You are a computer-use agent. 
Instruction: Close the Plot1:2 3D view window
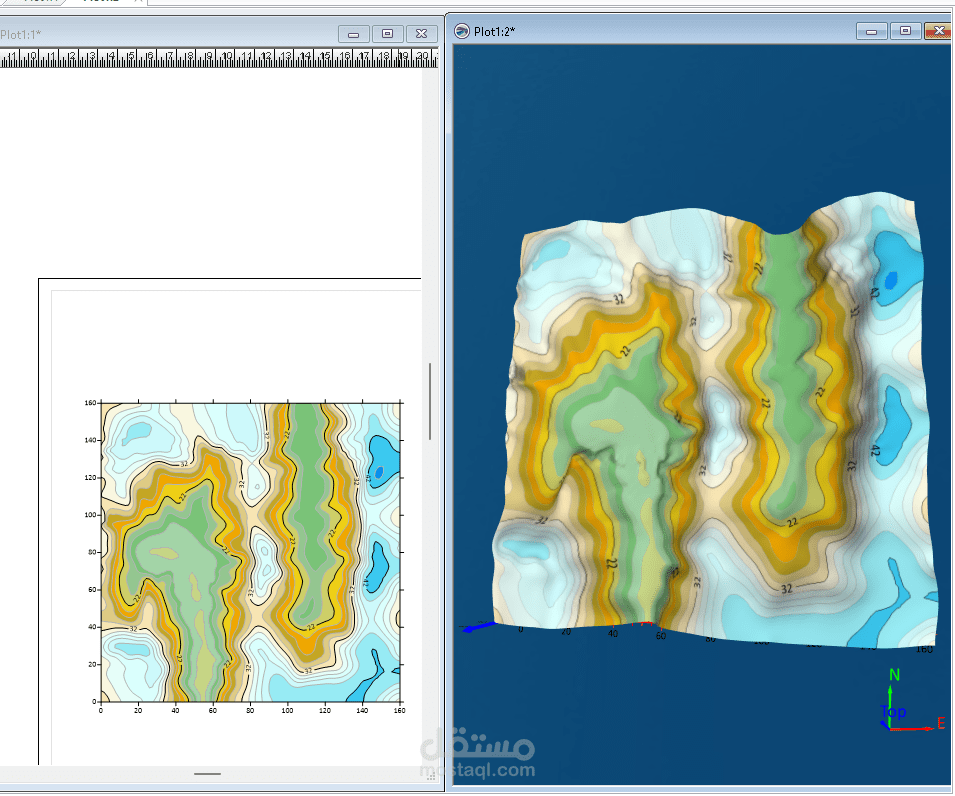(939, 31)
